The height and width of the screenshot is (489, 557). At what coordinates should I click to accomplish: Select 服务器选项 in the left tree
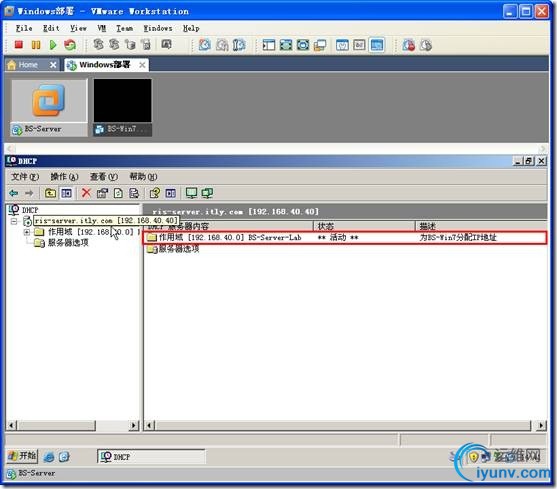point(68,243)
